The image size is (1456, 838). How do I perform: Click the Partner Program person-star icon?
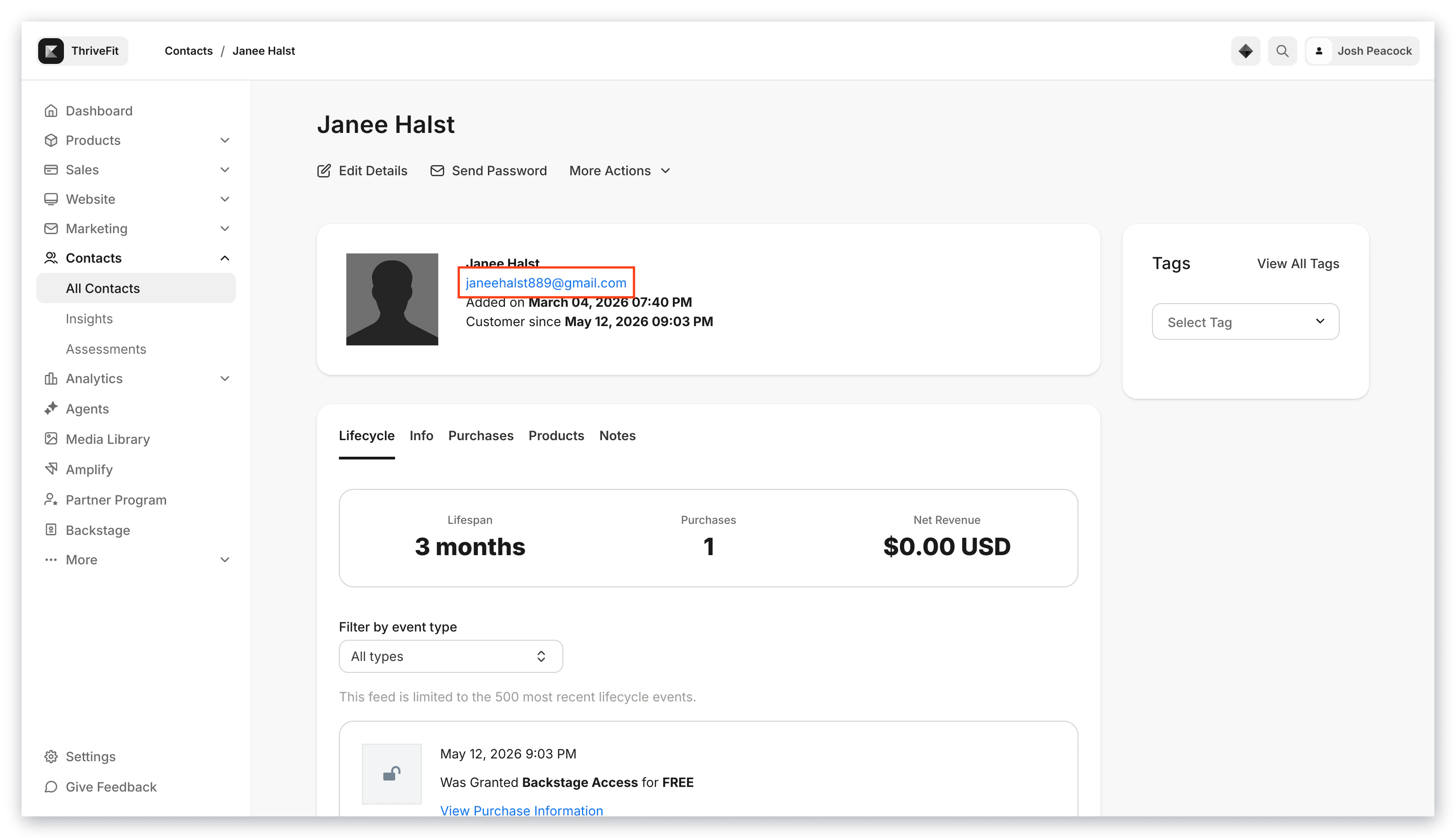pyautogui.click(x=51, y=499)
